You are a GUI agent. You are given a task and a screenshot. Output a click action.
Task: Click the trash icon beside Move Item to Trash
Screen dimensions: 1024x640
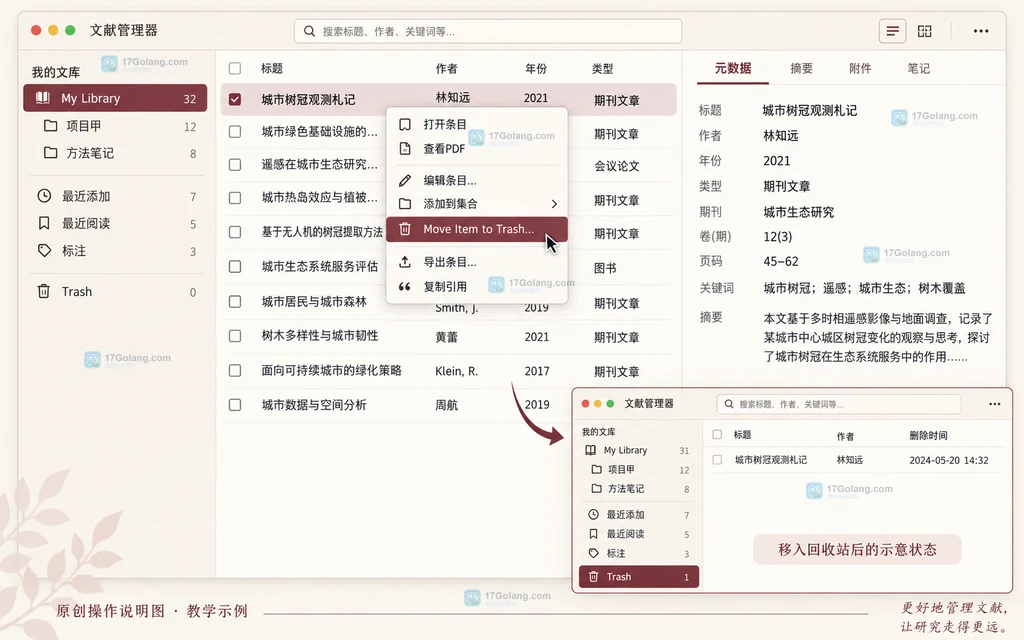click(405, 229)
